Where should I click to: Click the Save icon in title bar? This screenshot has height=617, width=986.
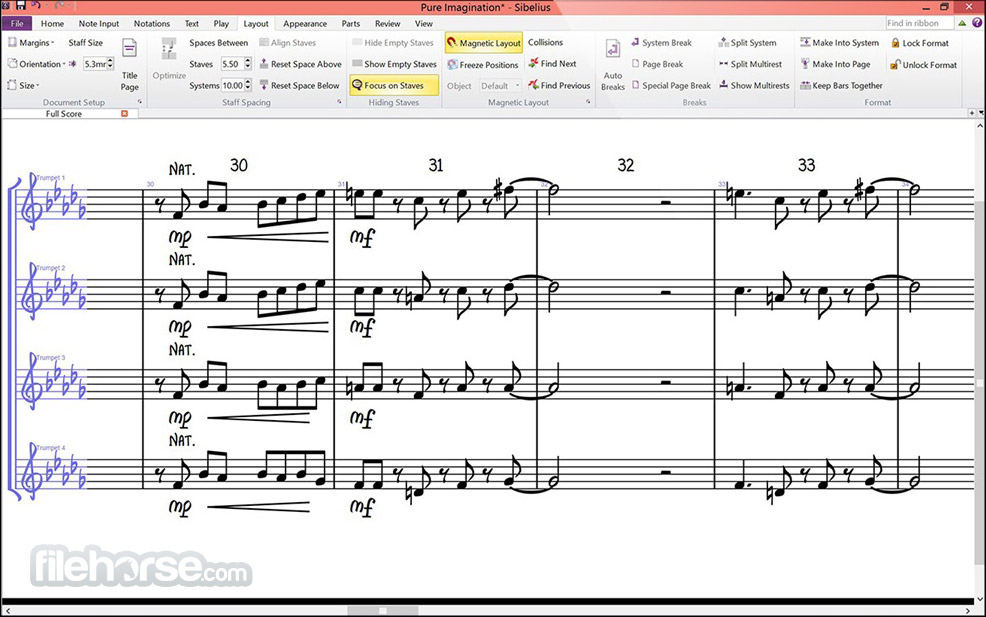click(x=20, y=6)
